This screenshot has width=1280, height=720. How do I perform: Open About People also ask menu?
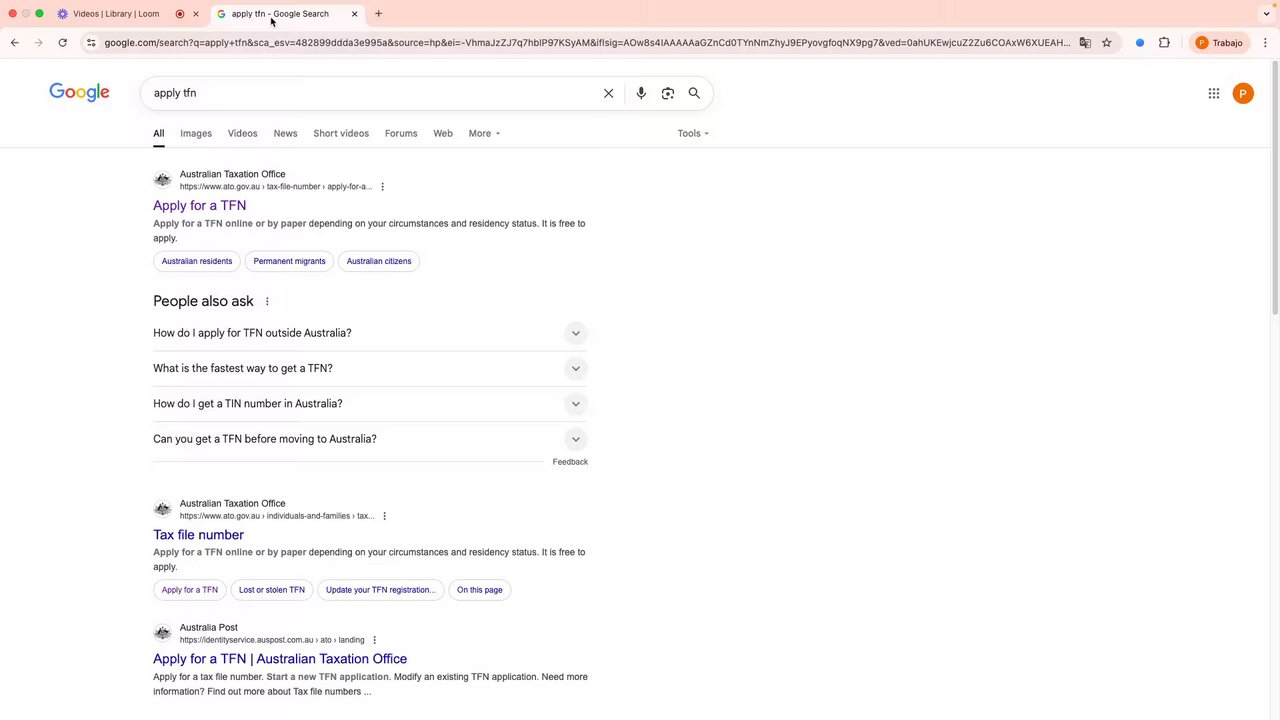click(x=267, y=301)
